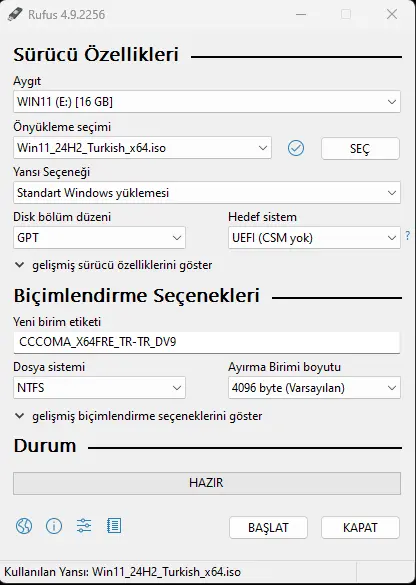Show the log window icon
The height and width of the screenshot is (585, 416).
114,526
